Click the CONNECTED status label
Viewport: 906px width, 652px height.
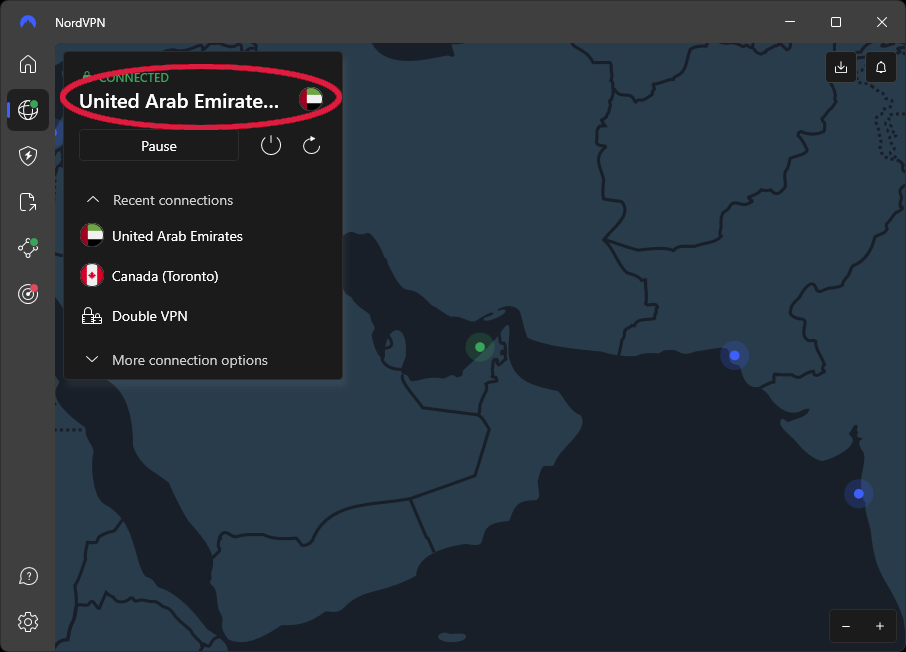pos(133,77)
